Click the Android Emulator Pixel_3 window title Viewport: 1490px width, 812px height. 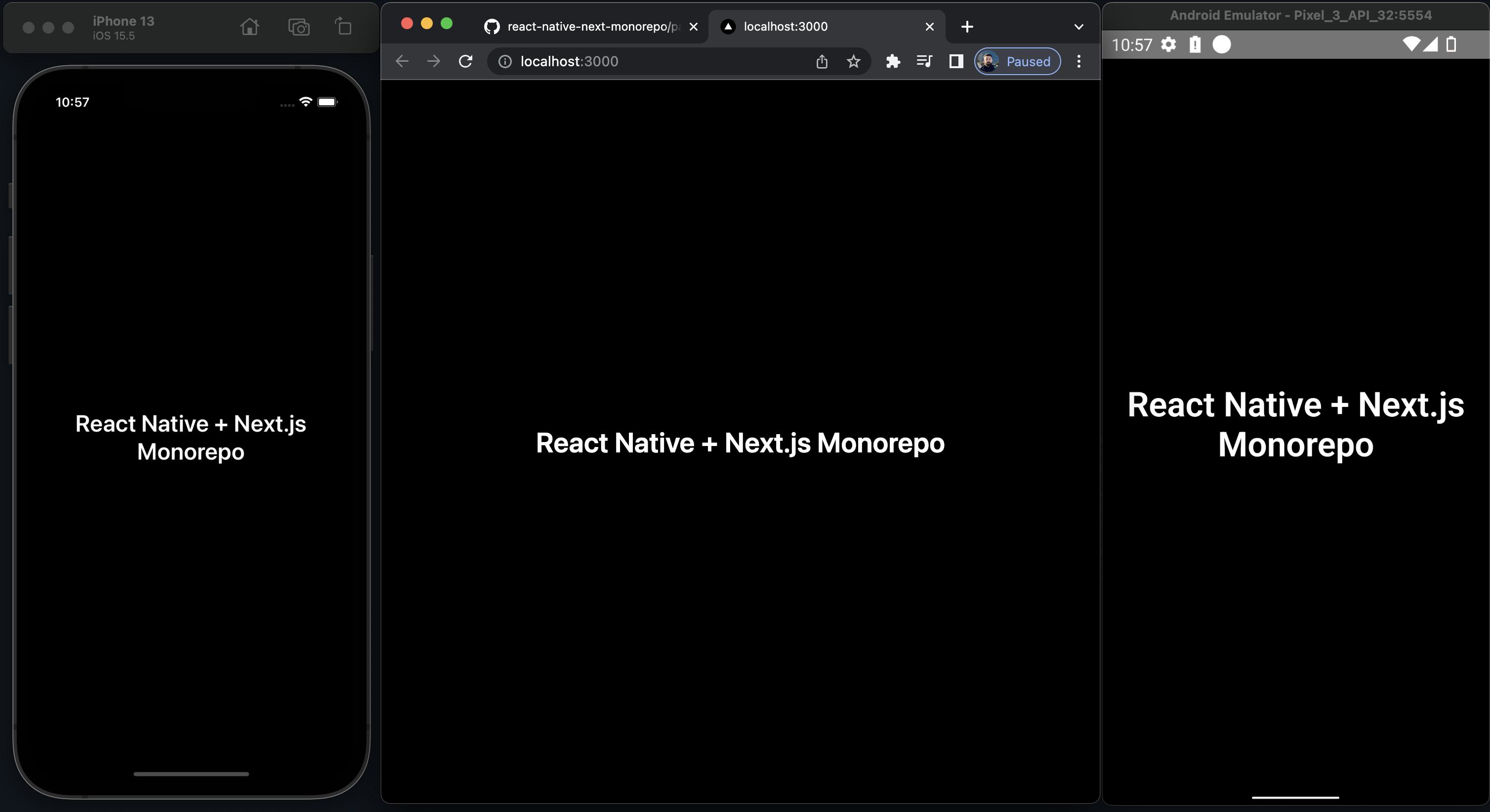click(1301, 15)
